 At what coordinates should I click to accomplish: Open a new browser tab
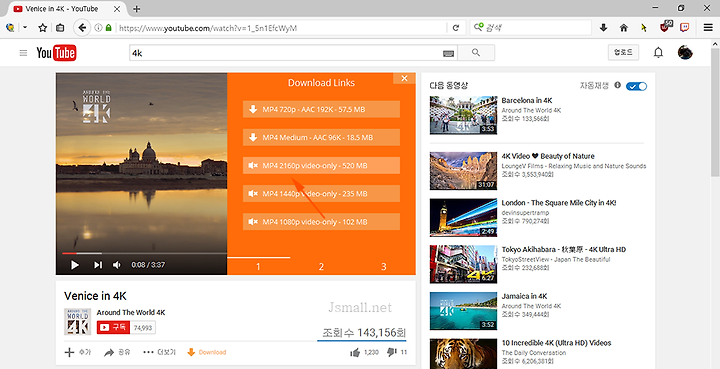136,9
